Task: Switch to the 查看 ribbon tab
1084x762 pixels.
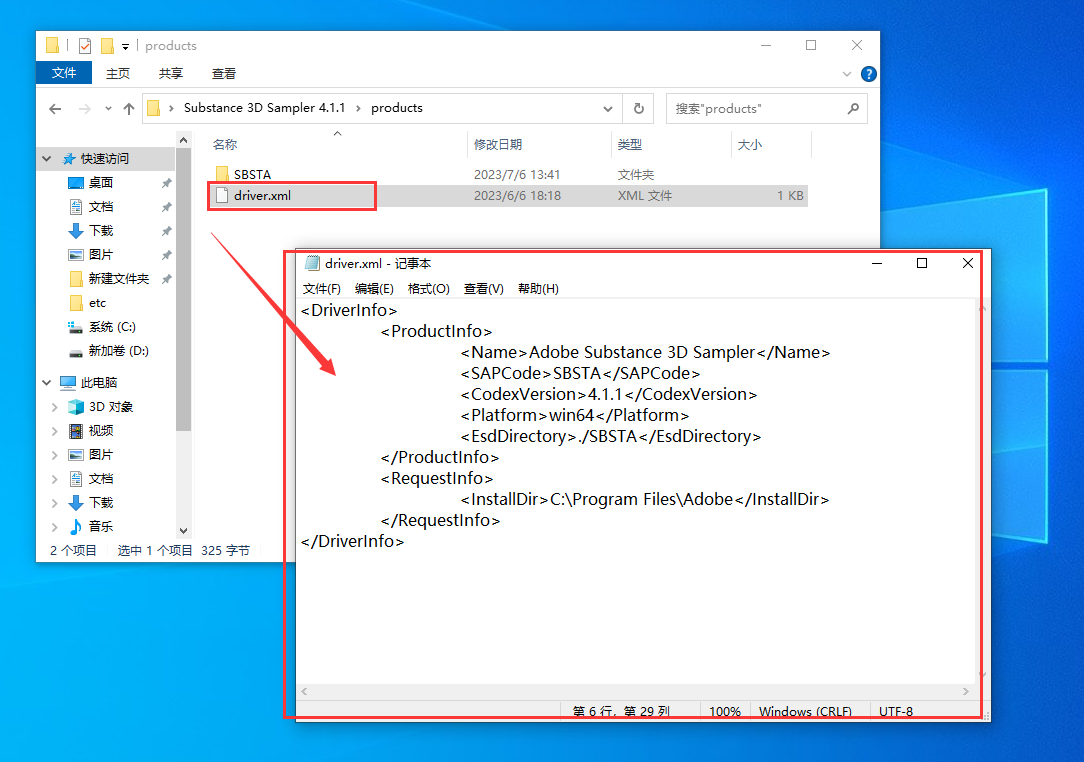Action: [224, 74]
